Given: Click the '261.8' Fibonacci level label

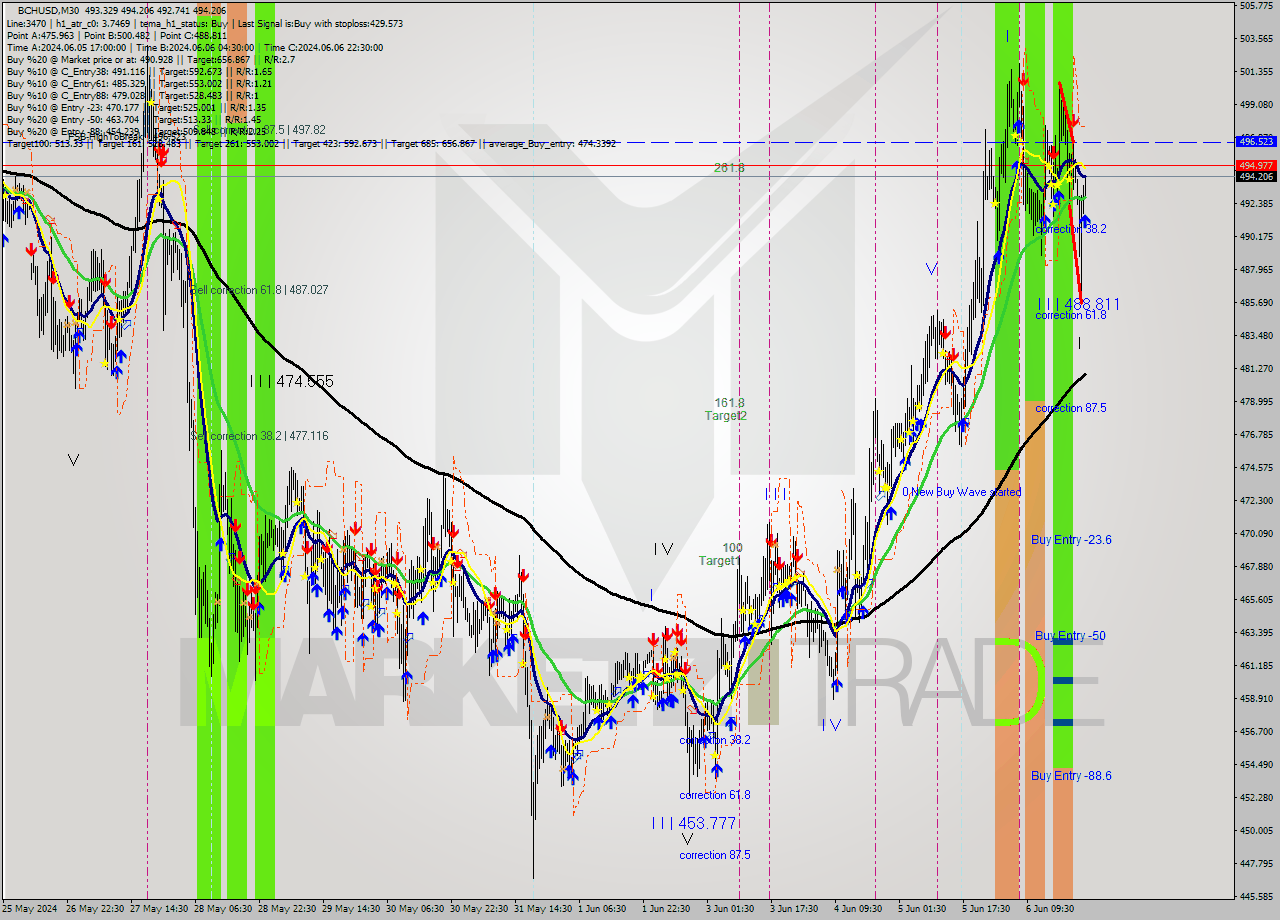Looking at the screenshot, I should (x=728, y=167).
